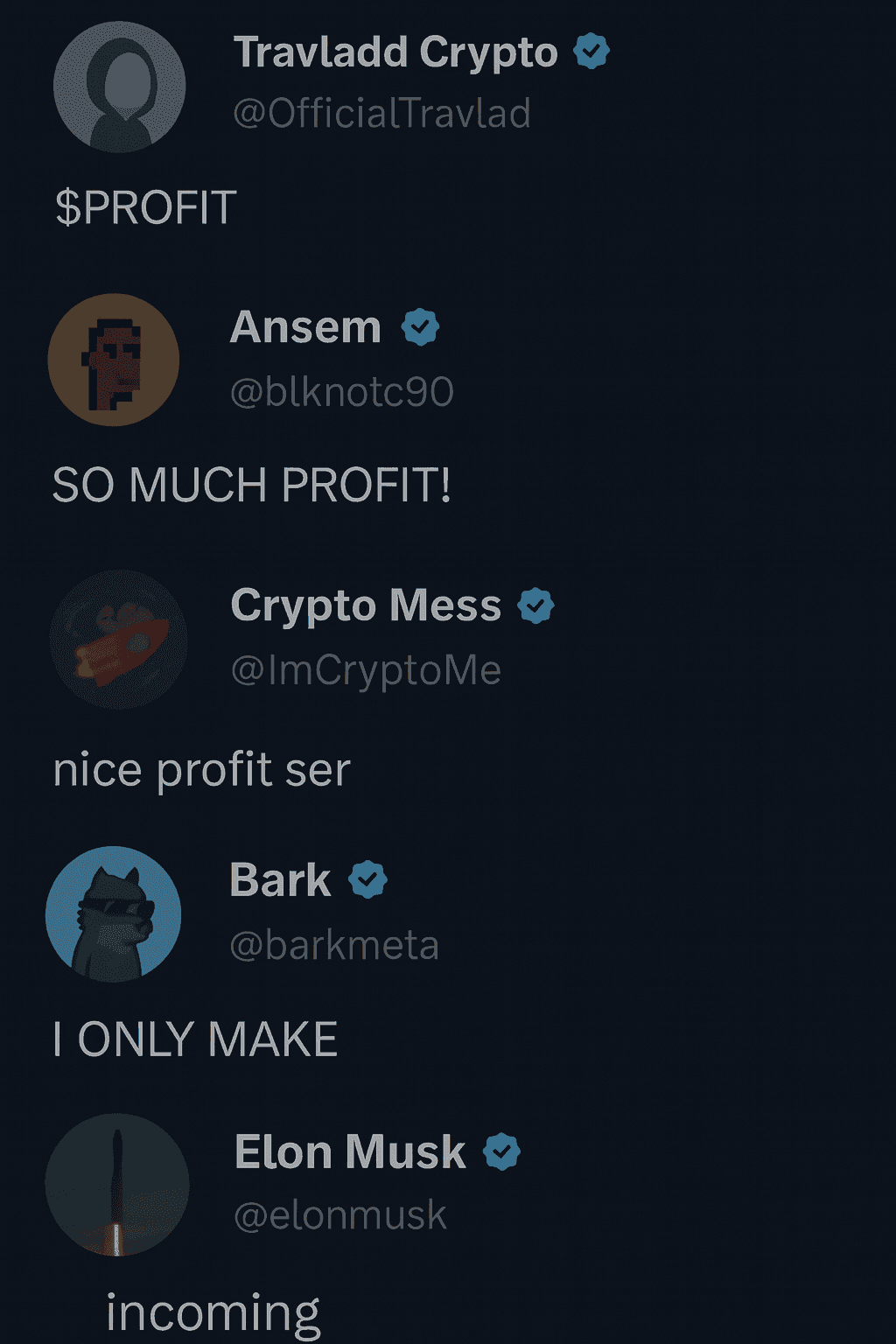Open the @blknotc90 handle
The height and width of the screenshot is (1344, 896).
341,391
